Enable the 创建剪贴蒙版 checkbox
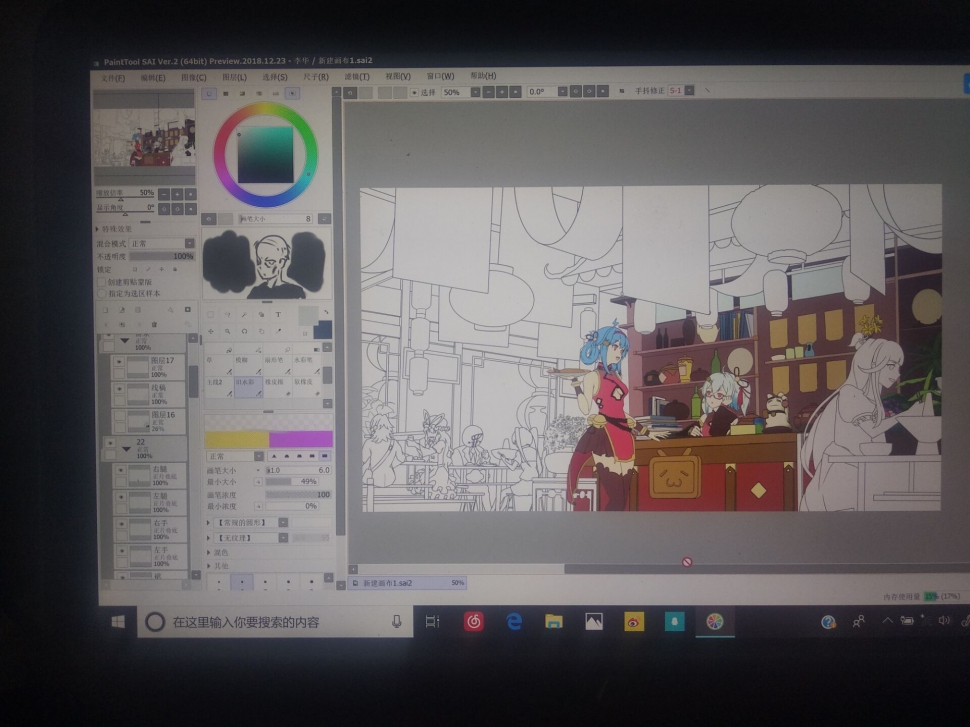Screen dimensions: 970x727 click(101, 282)
